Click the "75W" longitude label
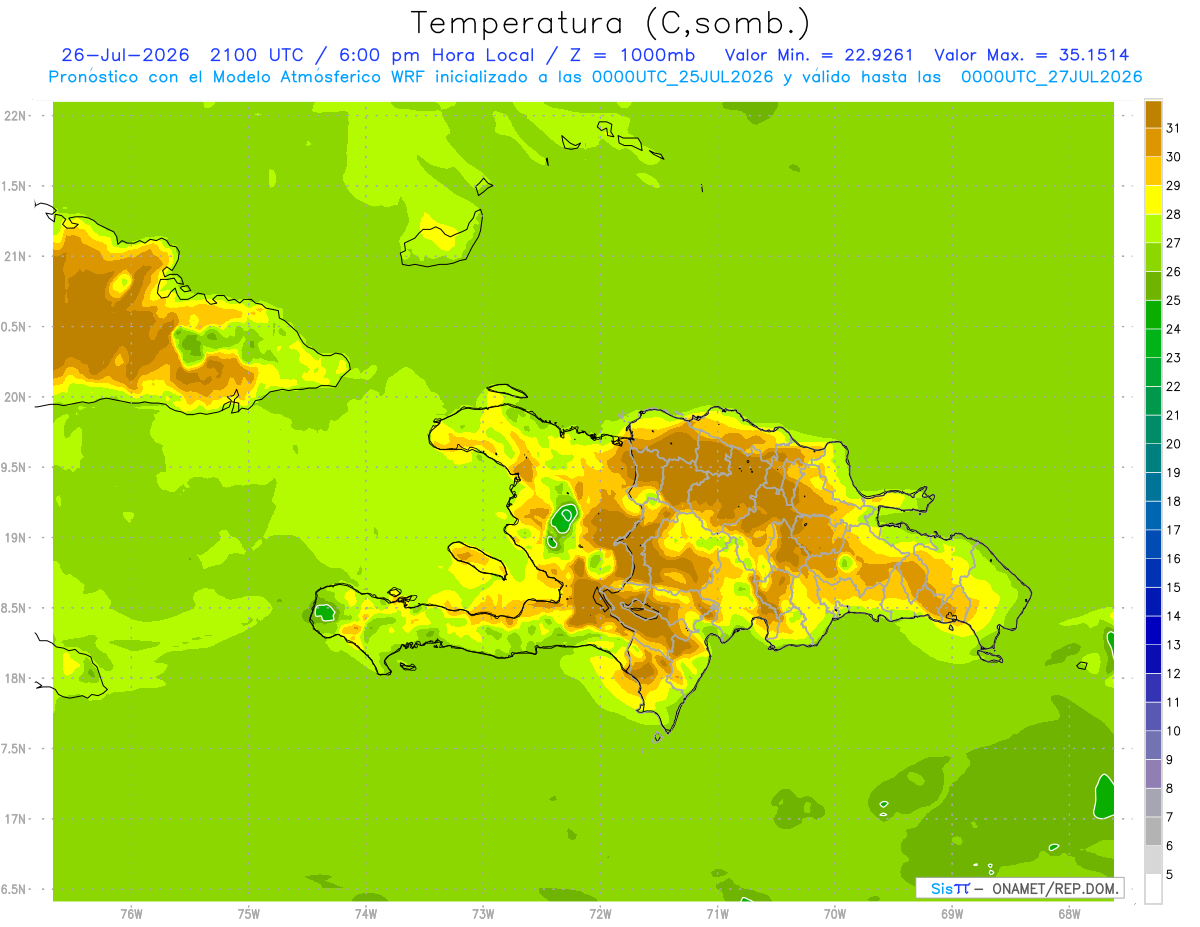 coord(249,914)
